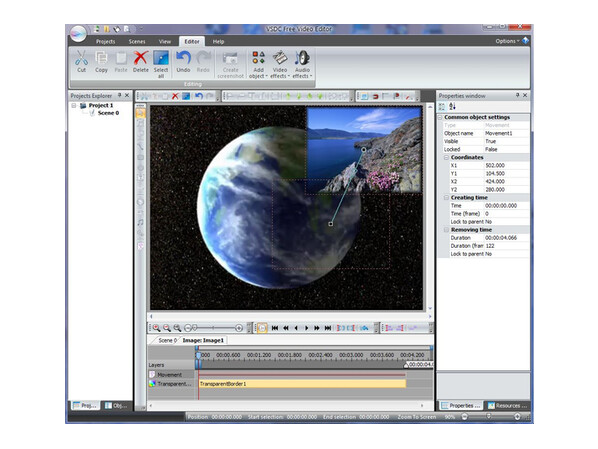
Task: Pin the Projects Explorer panel
Action: click(119, 95)
